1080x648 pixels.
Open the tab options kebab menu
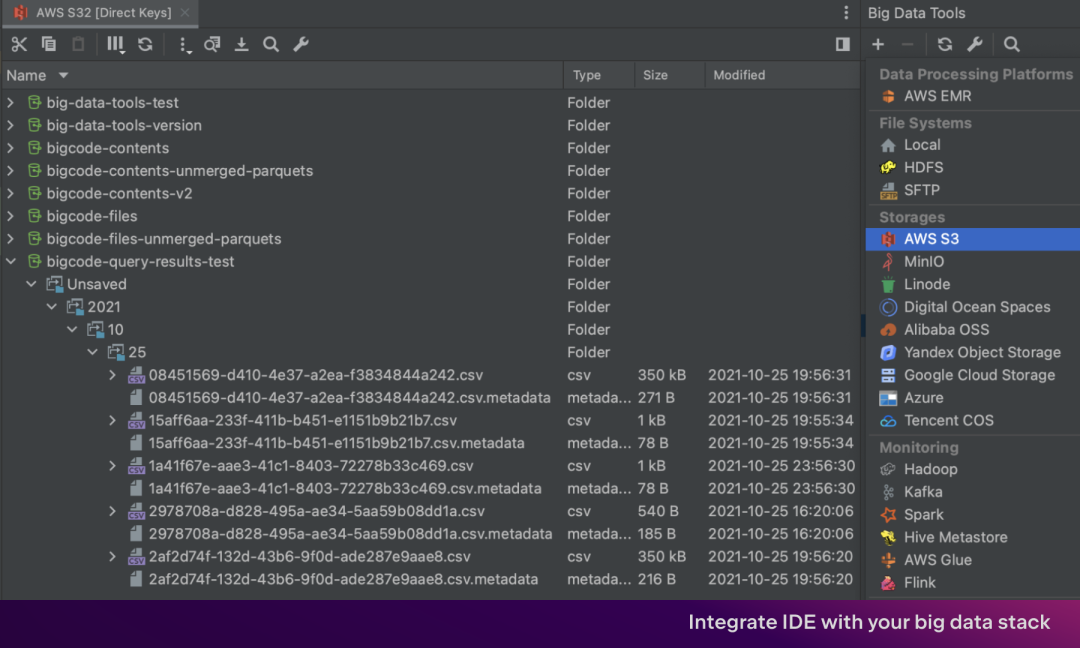846,12
